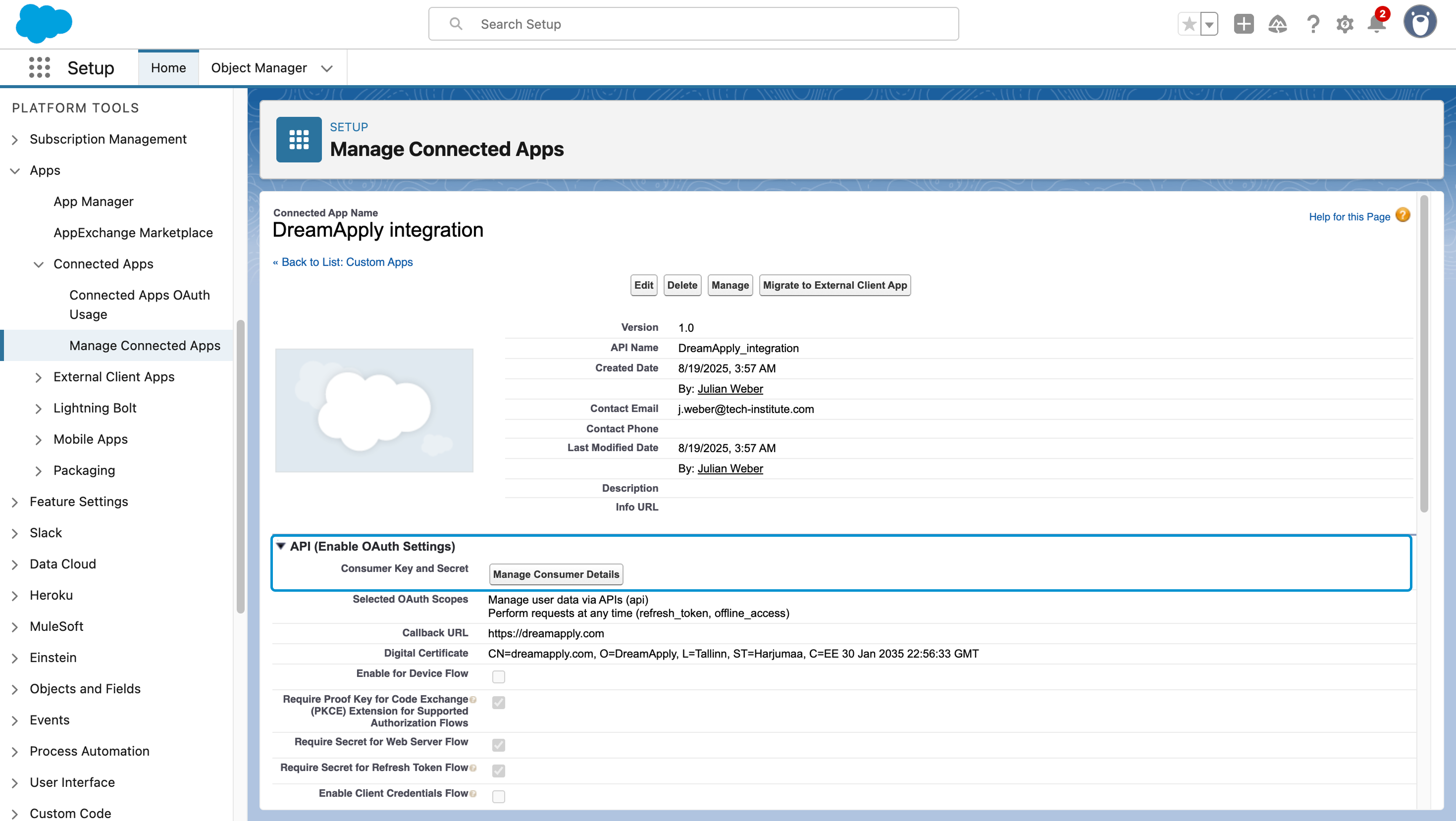Click Manage Consumer Details button
This screenshot has height=821, width=1456.
coord(556,574)
